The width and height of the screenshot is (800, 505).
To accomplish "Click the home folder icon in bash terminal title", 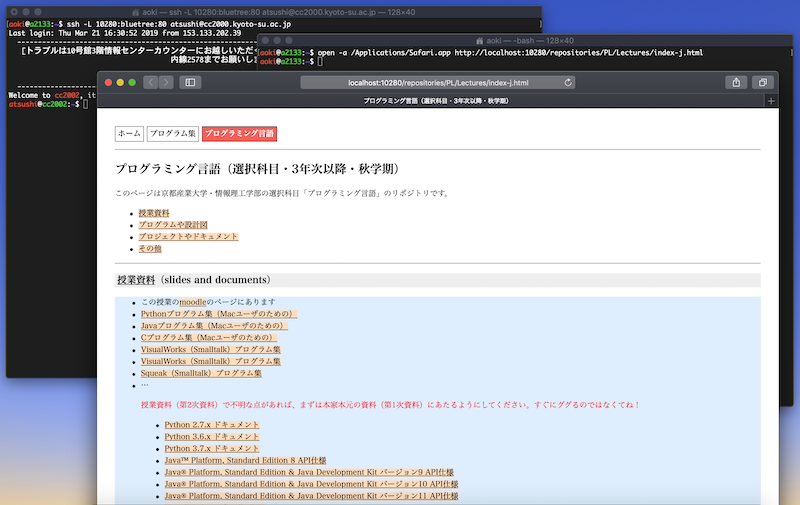I will pyautogui.click(x=480, y=41).
